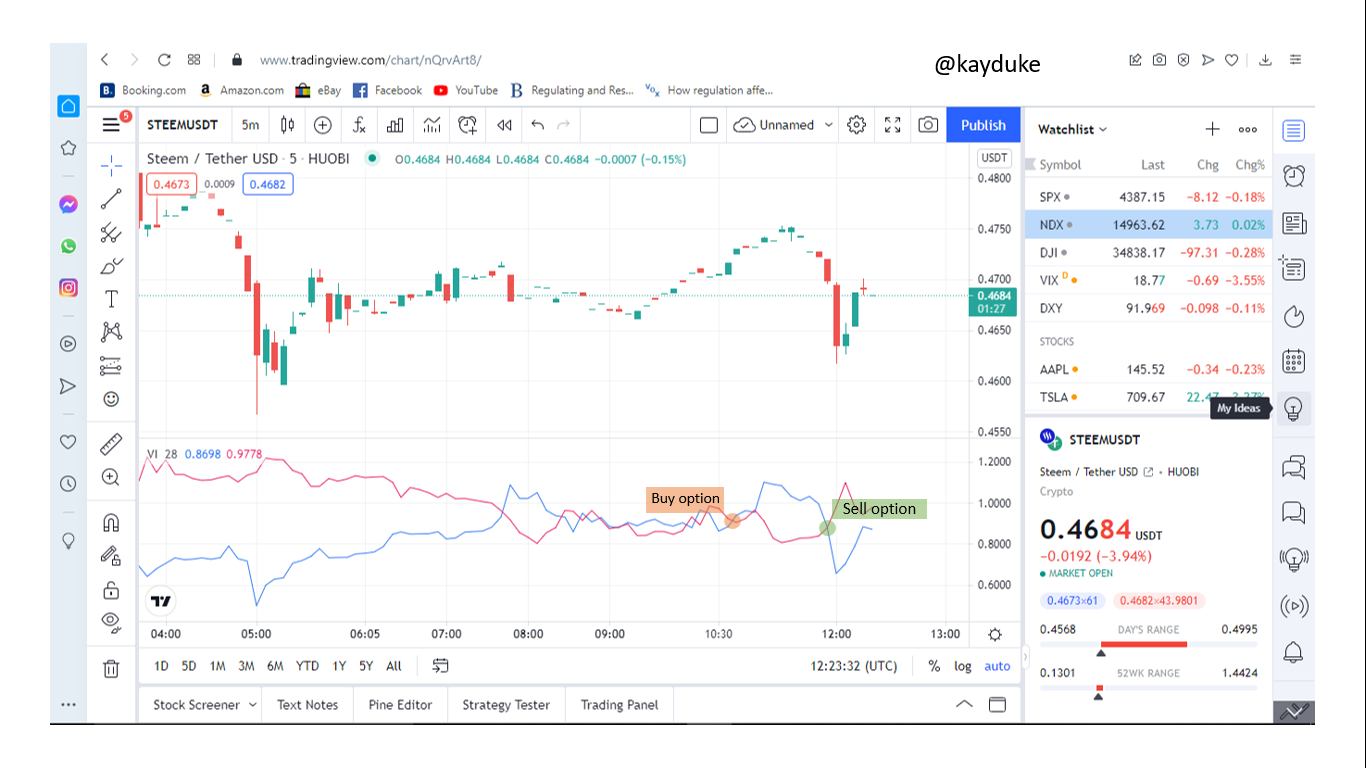The width and height of the screenshot is (1366, 768).
Task: Toggle the magnet mode icon
Action: [x=111, y=523]
